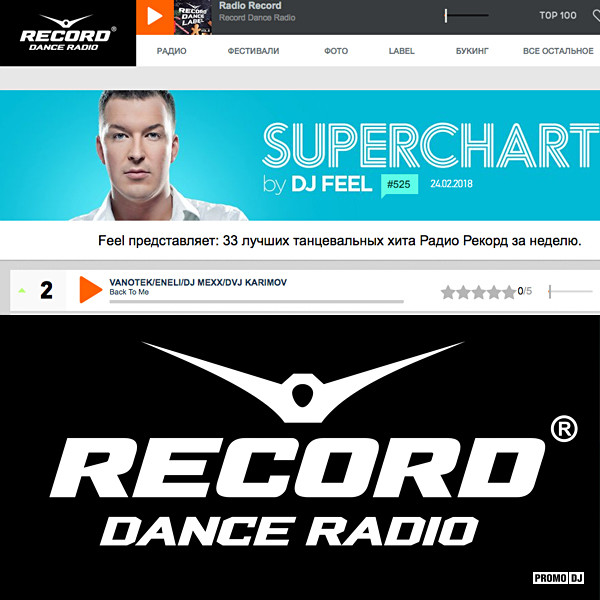The image size is (600, 600).
Task: Click the Record Dance Radio logo in the header
Action: (68, 33)
